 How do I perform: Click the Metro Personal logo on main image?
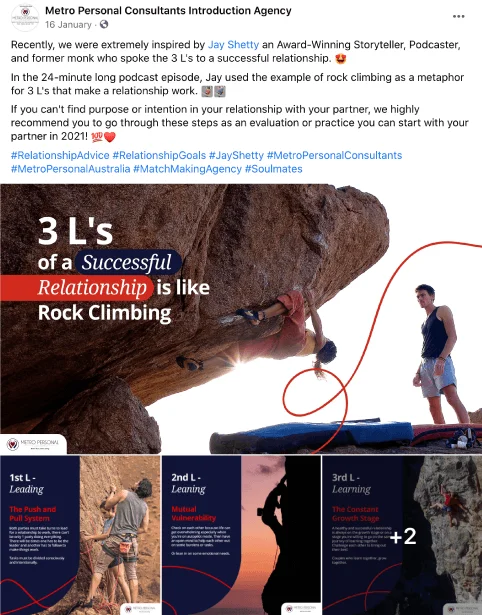tap(33, 444)
